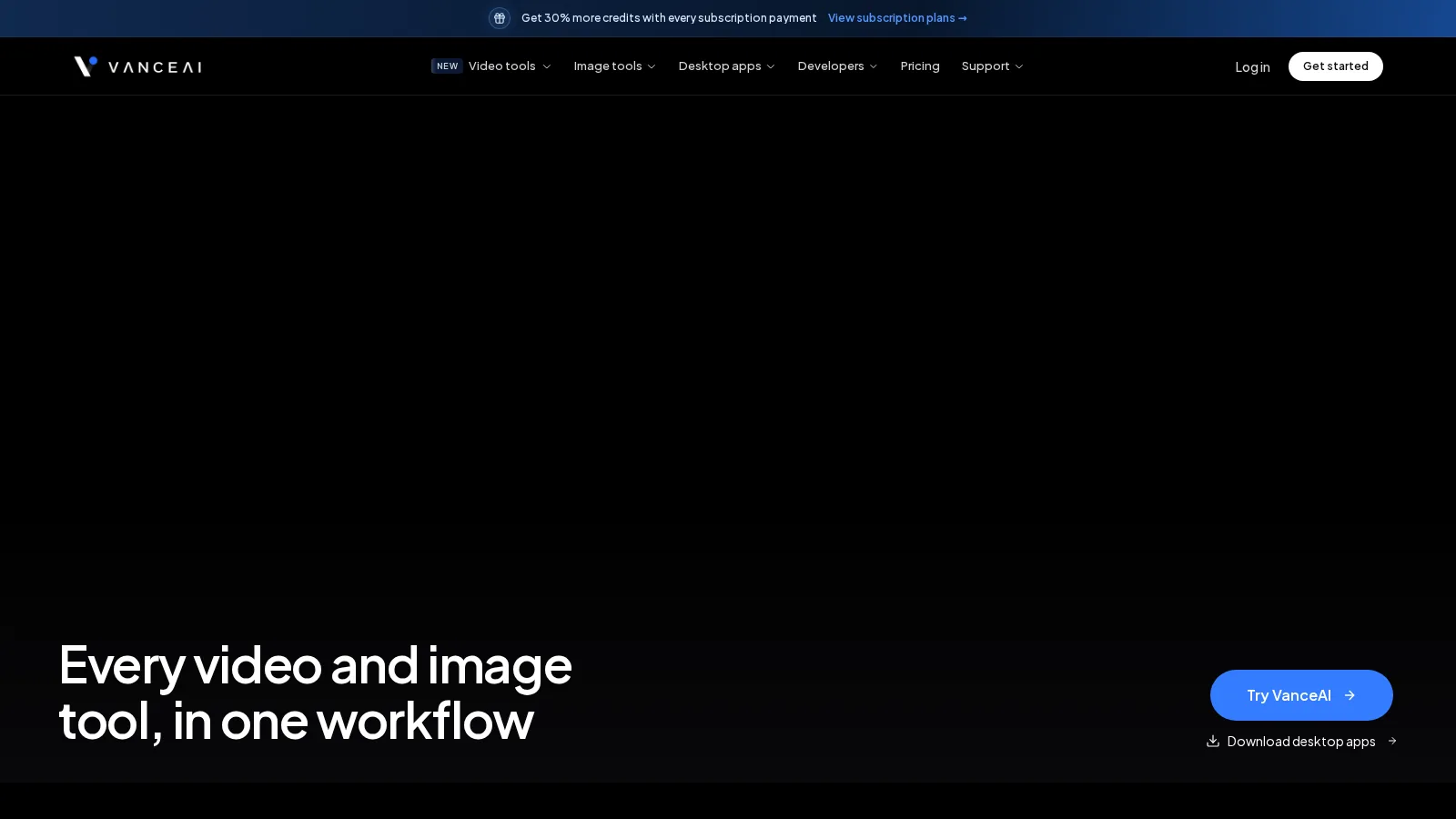Viewport: 1456px width, 819px height.
Task: Click the NEW badge next to Video tools
Action: click(x=447, y=66)
